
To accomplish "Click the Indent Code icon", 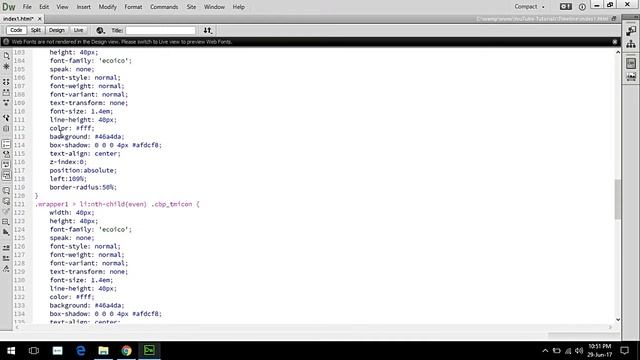I will 6,248.
